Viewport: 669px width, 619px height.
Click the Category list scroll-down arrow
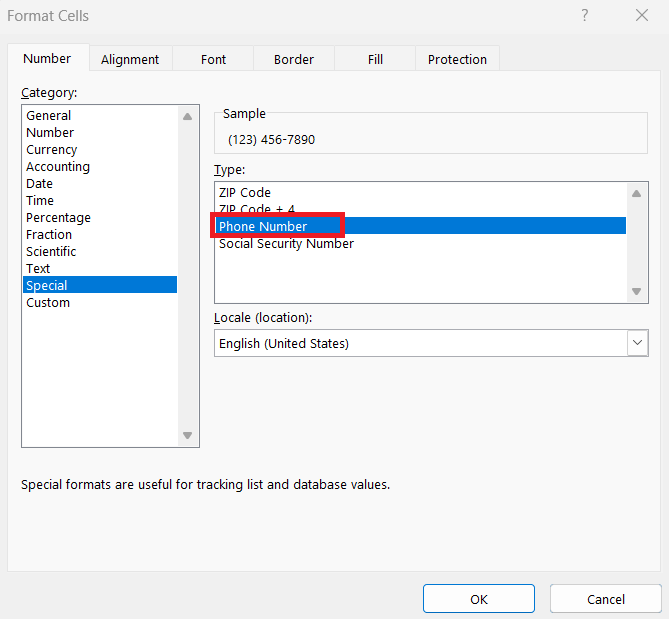(187, 435)
